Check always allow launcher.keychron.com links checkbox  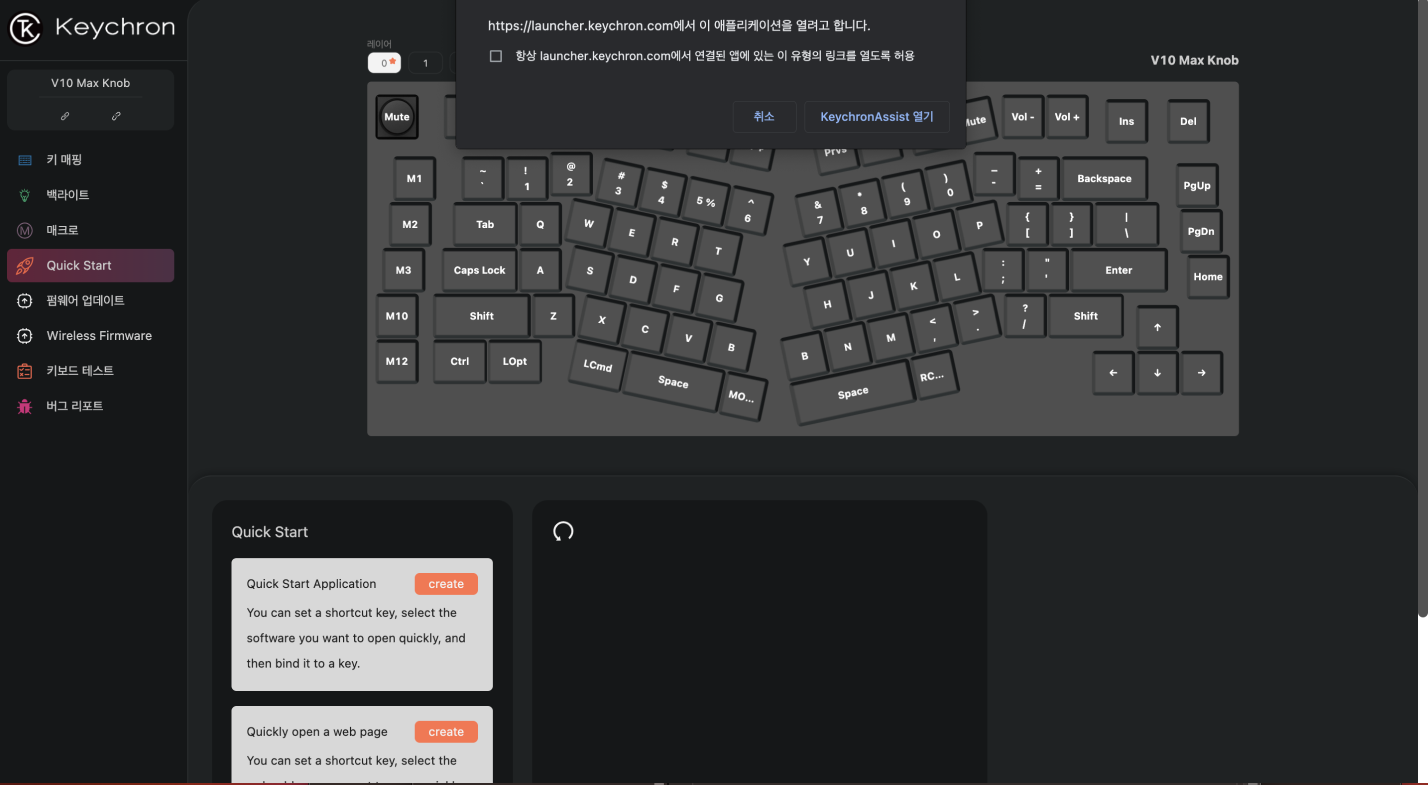(x=496, y=56)
